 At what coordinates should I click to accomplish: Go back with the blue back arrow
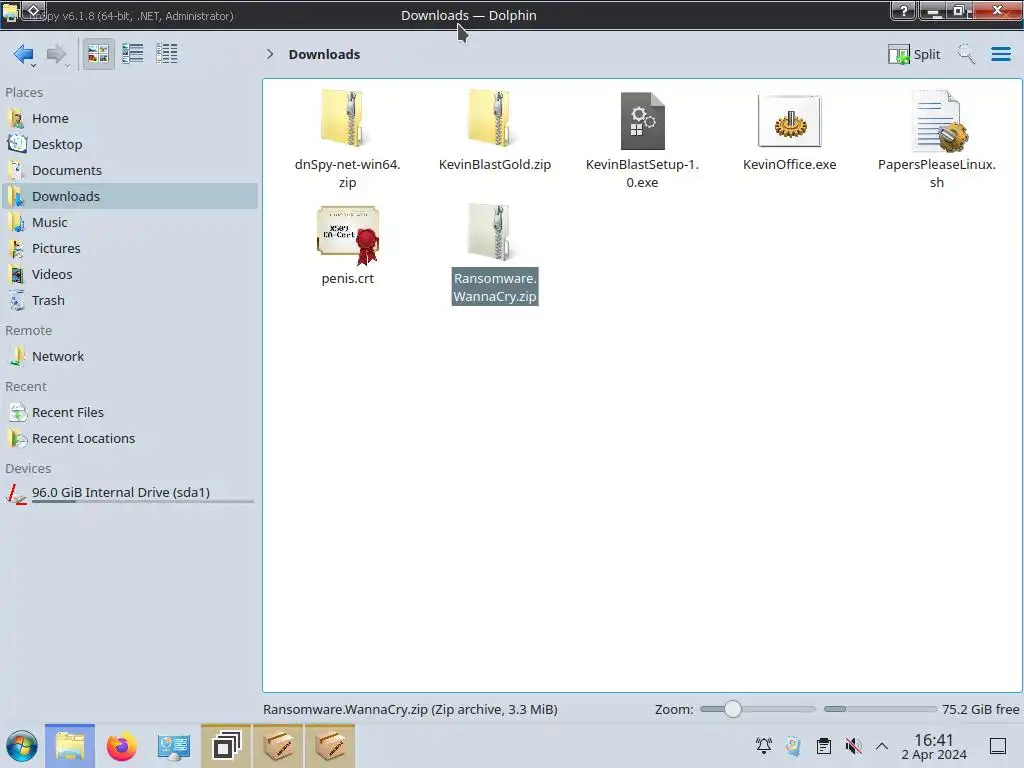point(24,54)
